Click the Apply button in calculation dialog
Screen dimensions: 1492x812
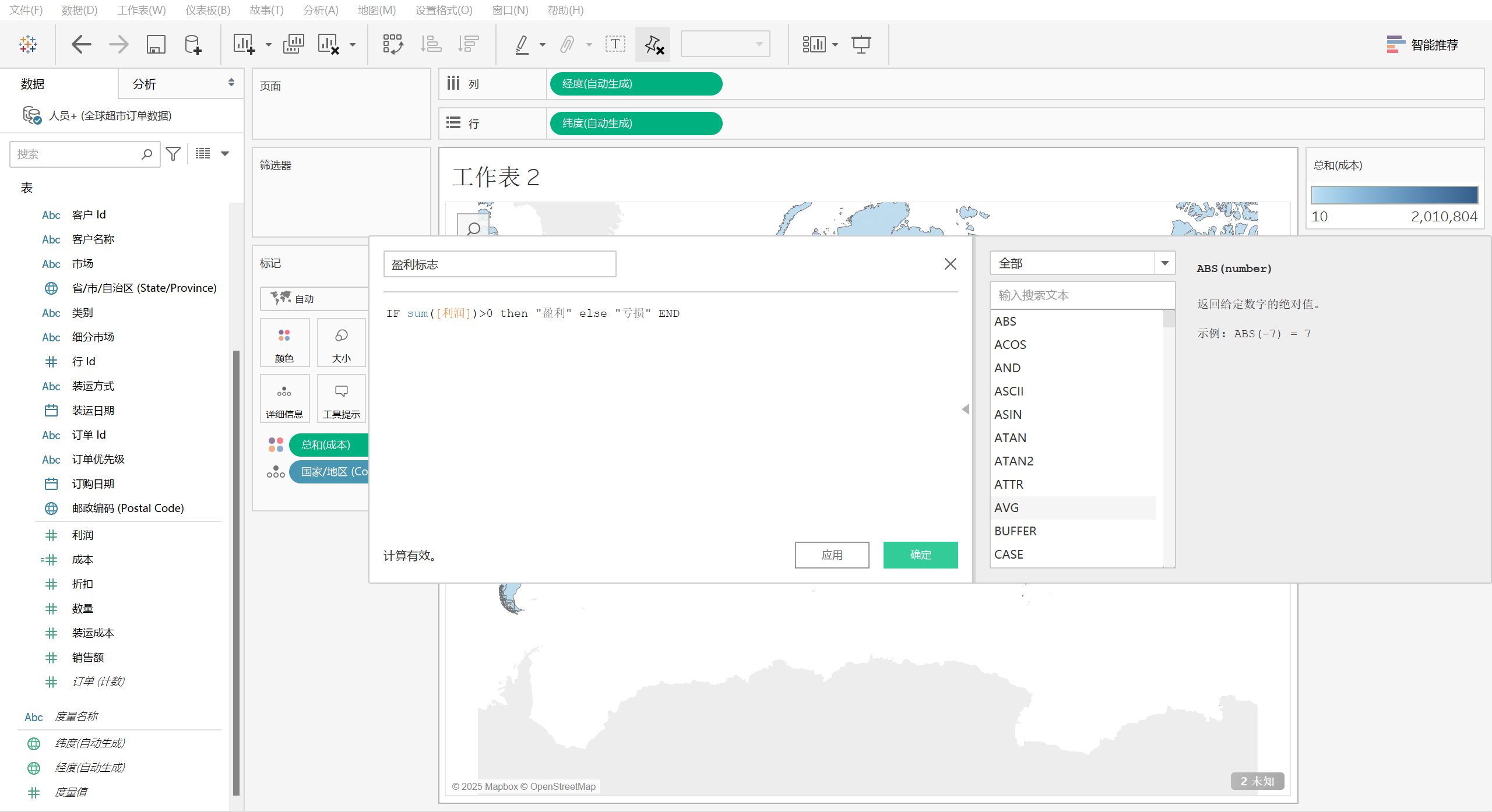point(832,555)
